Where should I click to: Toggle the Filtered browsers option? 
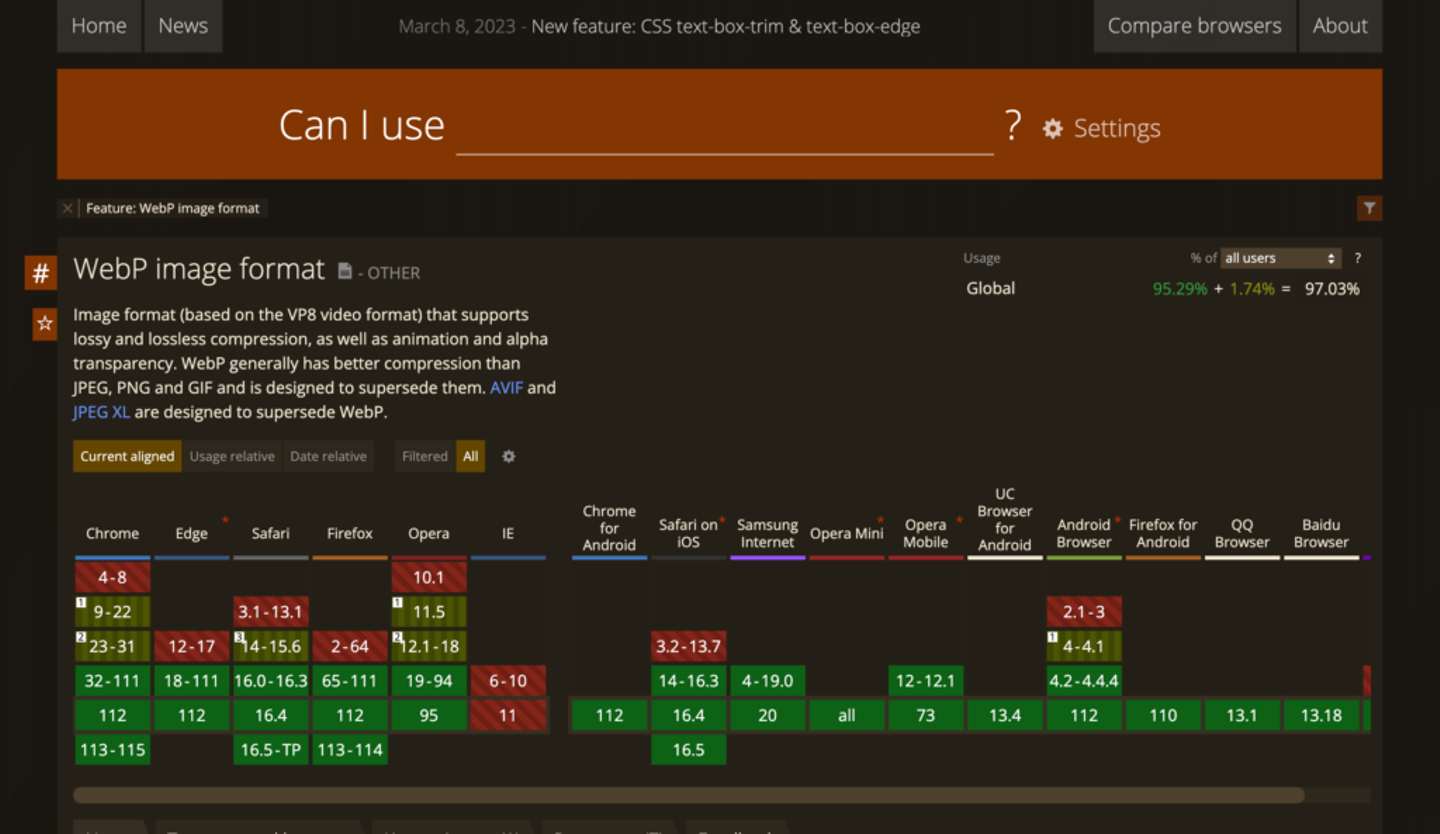(424, 456)
